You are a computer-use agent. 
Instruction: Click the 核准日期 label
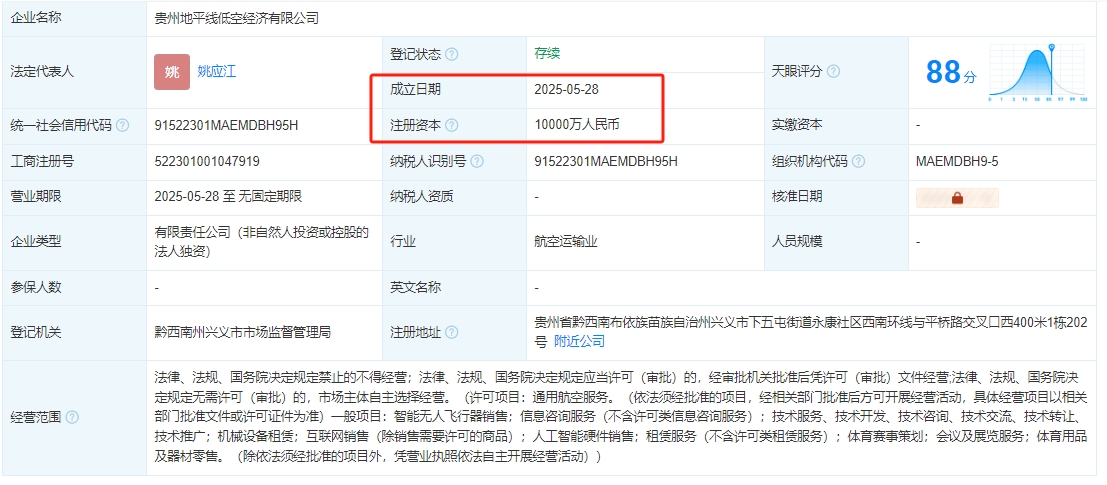797,198
